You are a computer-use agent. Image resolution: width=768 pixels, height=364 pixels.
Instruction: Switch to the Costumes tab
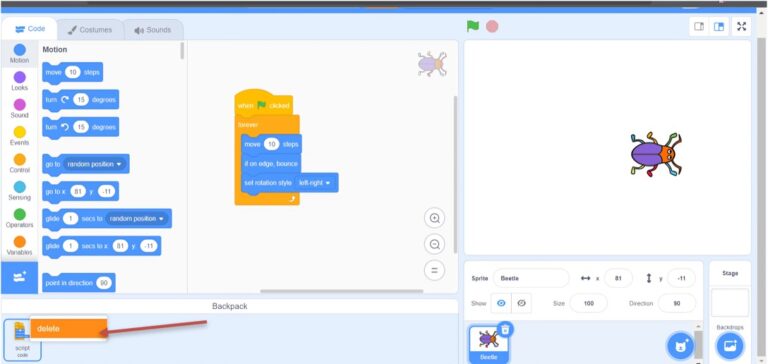90,30
